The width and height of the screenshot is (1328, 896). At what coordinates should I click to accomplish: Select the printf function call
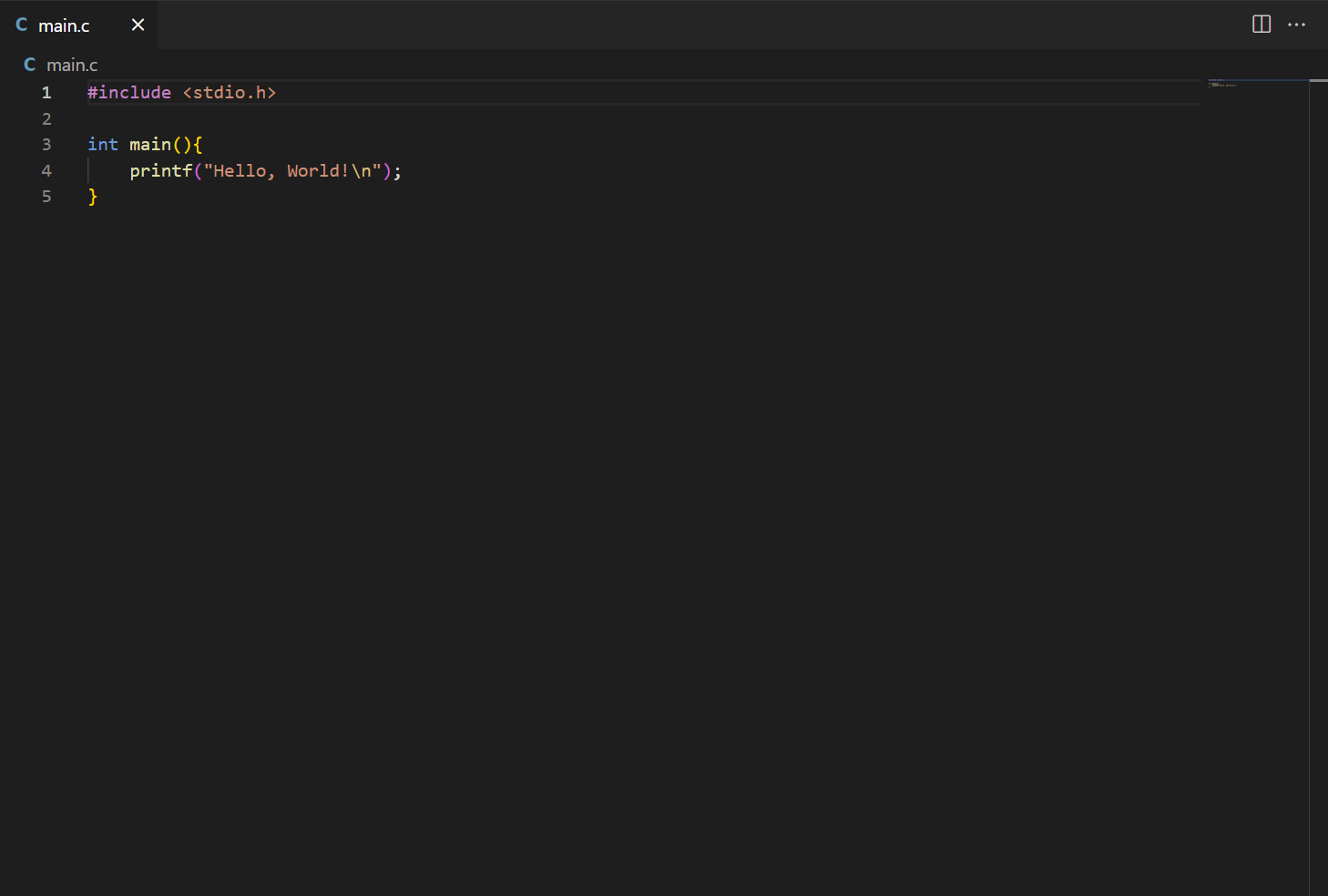point(160,170)
